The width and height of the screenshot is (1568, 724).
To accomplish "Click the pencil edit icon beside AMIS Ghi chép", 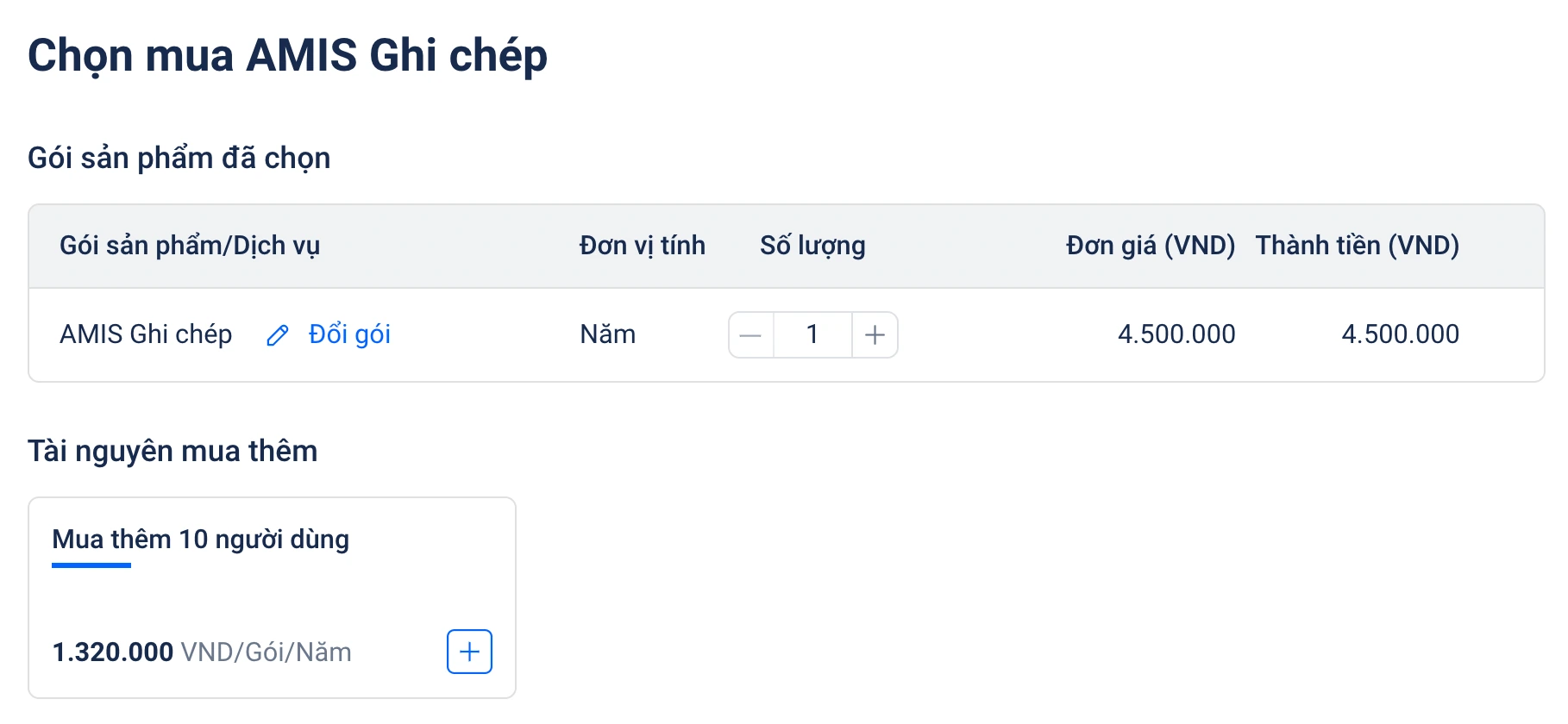I will tap(278, 335).
